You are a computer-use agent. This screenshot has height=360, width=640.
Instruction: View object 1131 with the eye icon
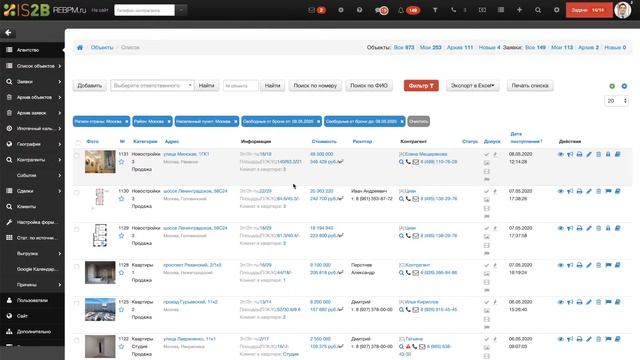(560, 154)
